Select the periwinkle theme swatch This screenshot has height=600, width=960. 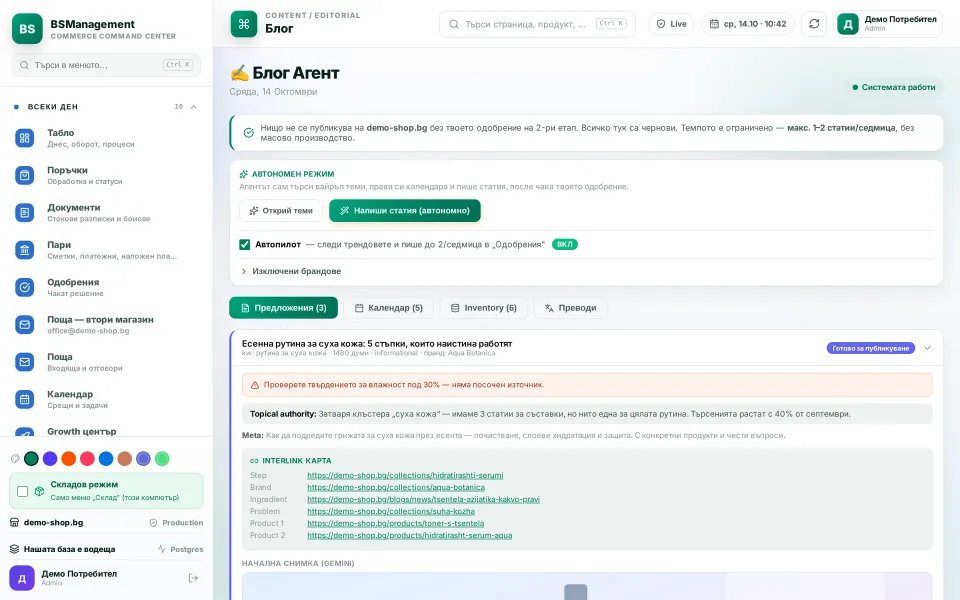pos(143,459)
